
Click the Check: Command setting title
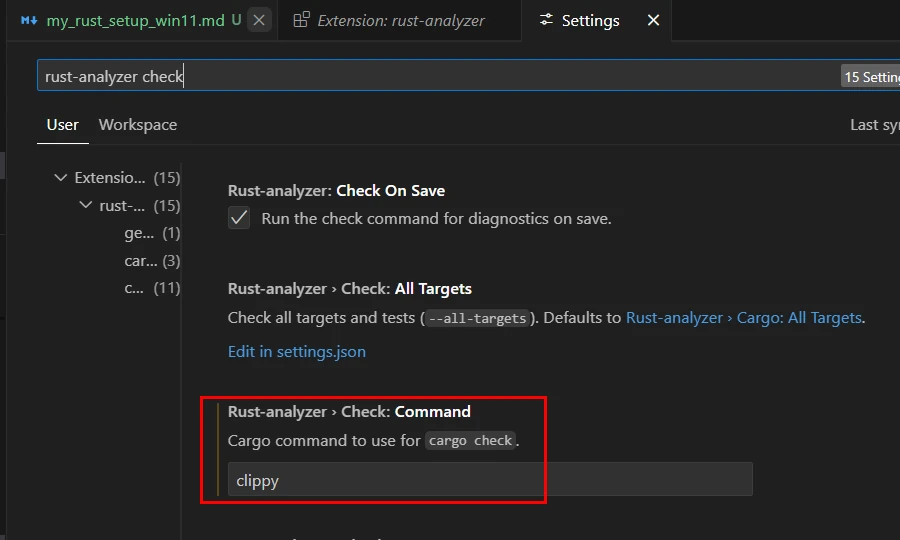(349, 411)
